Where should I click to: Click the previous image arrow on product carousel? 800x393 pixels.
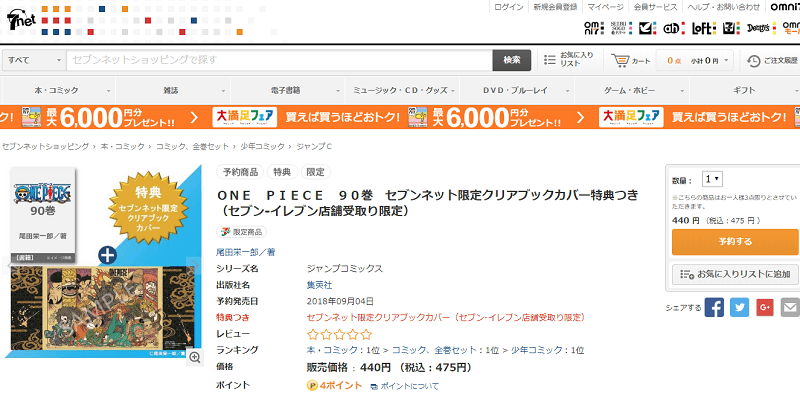[x=10, y=264]
